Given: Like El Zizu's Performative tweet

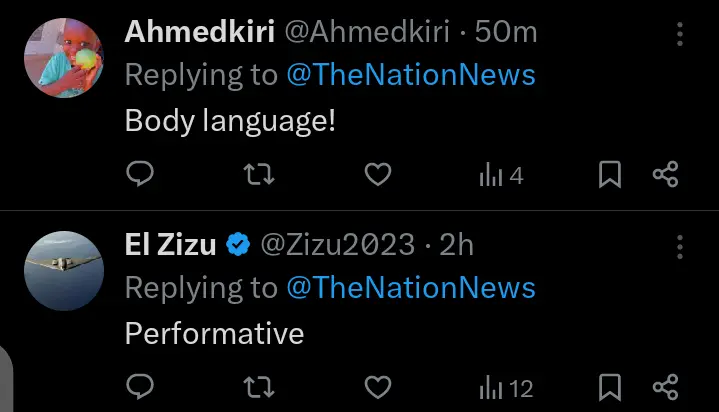Looking at the screenshot, I should [377, 387].
